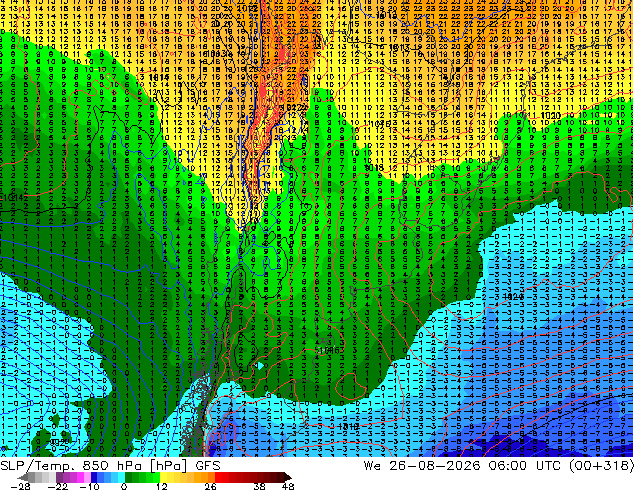The height and width of the screenshot is (490, 634).
Task: Click the 0 legend label
Action: 124,486
